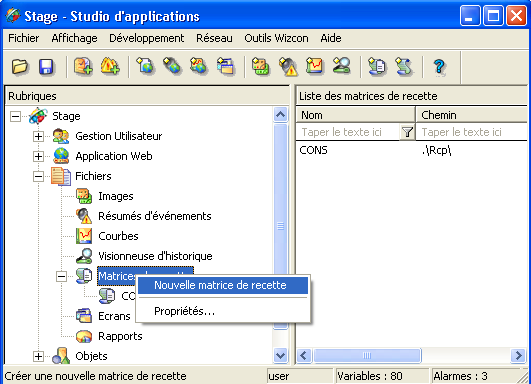This screenshot has width=531, height=384.
Task: Click new chart toolbar icon
Action: click(315, 66)
